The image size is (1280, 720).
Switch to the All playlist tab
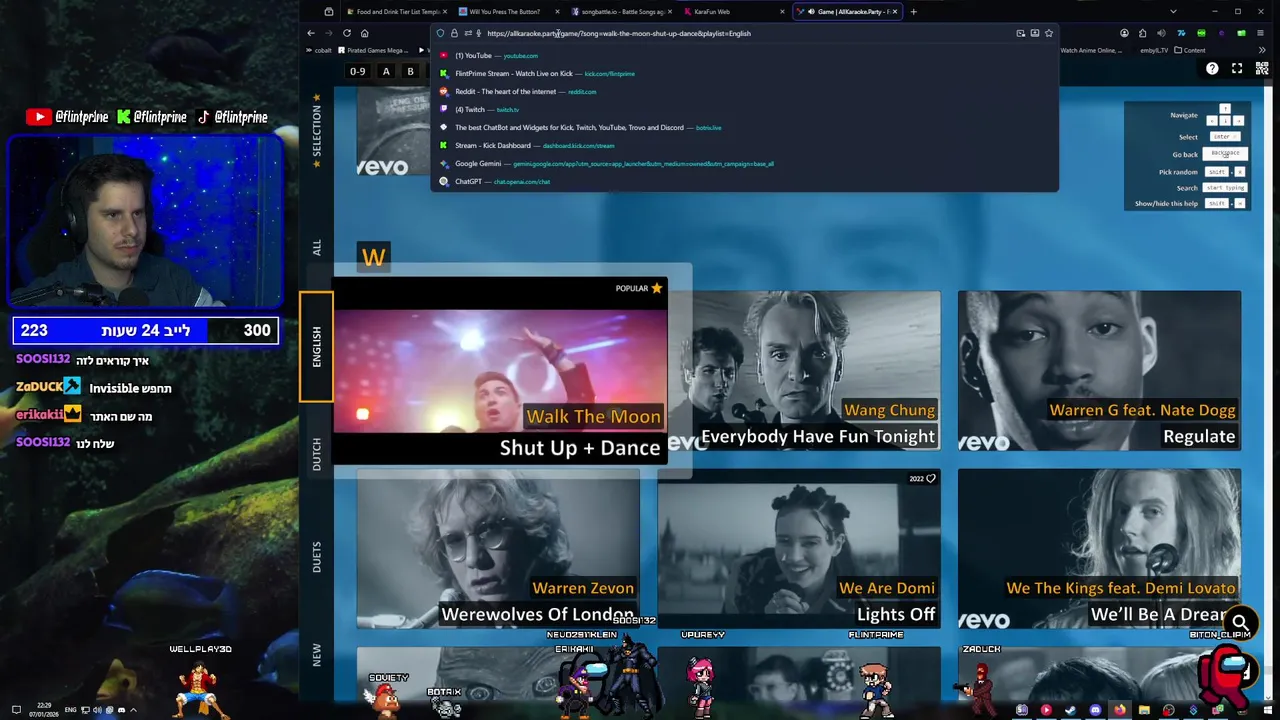click(x=316, y=247)
